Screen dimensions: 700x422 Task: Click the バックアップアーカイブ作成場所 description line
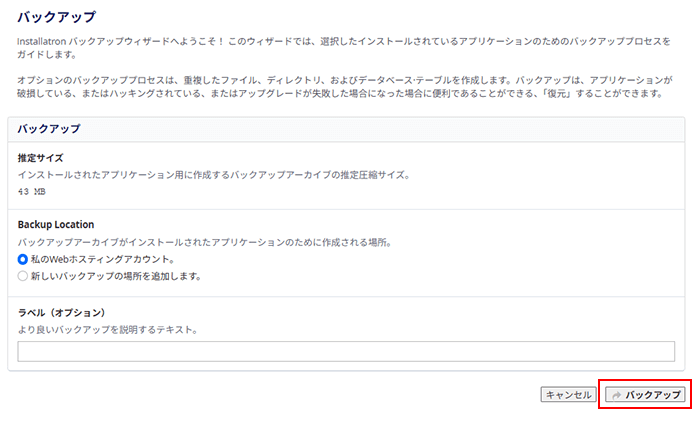[205, 242]
